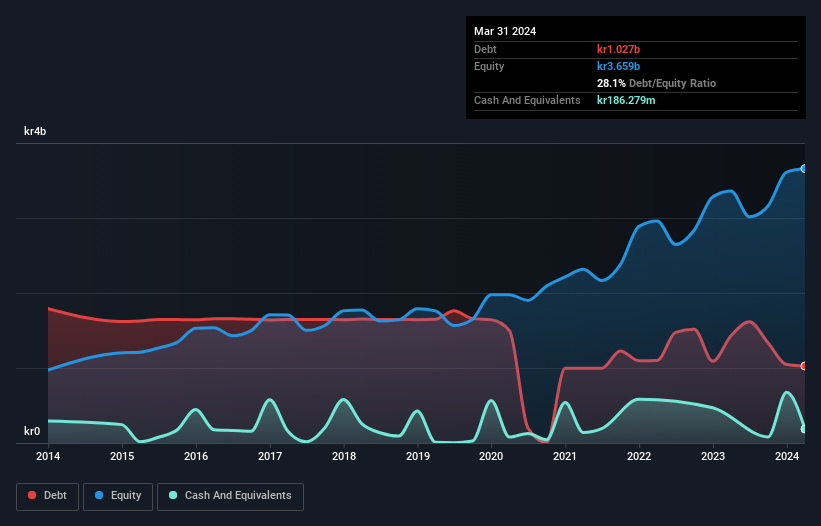Click the 2023 x-axis label
821x526 pixels.
tap(713, 456)
